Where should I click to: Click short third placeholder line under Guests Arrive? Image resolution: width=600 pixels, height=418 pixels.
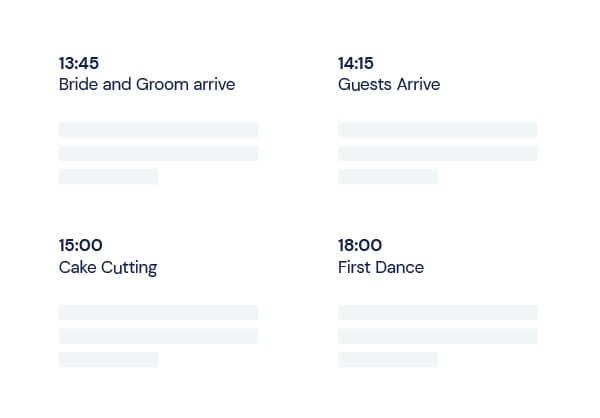pyautogui.click(x=387, y=177)
